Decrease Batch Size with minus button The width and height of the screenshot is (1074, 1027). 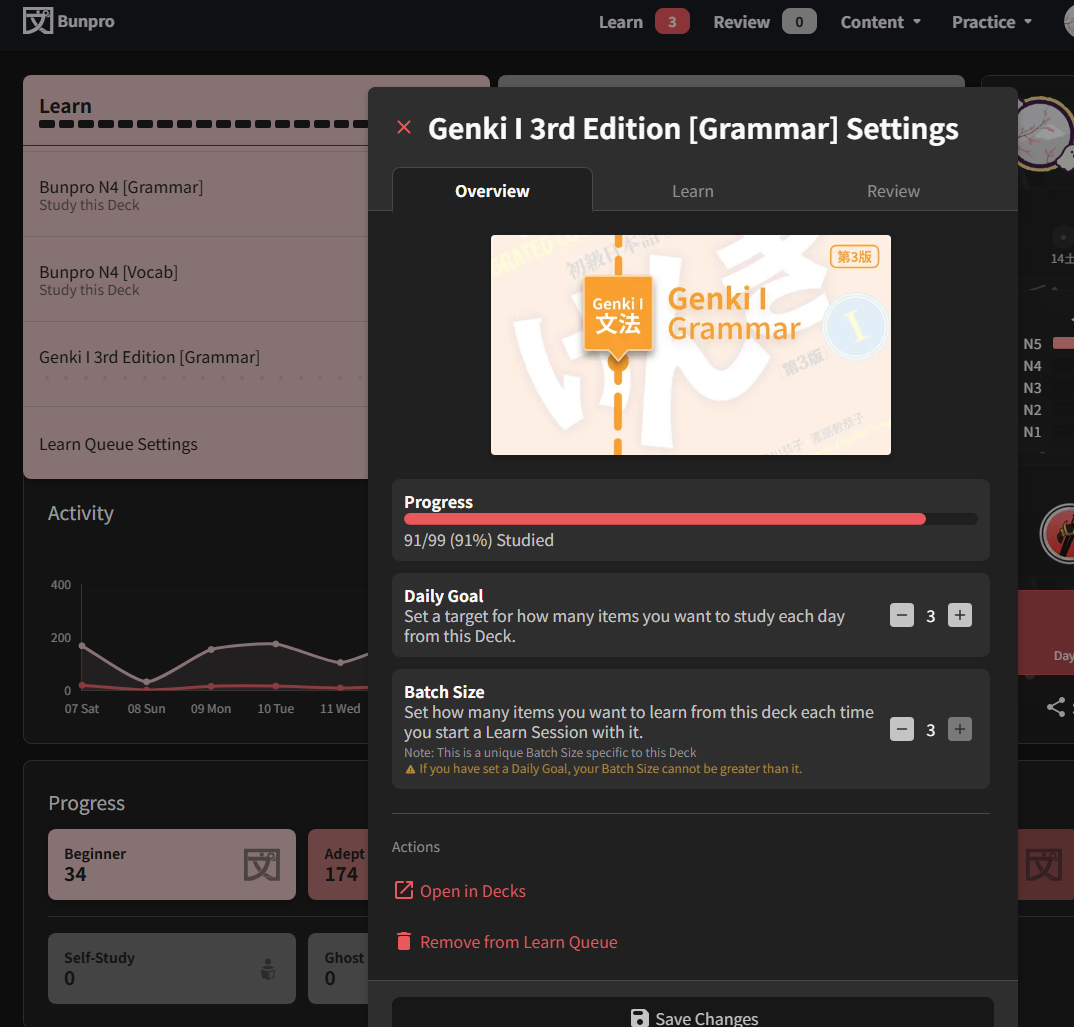click(x=902, y=730)
